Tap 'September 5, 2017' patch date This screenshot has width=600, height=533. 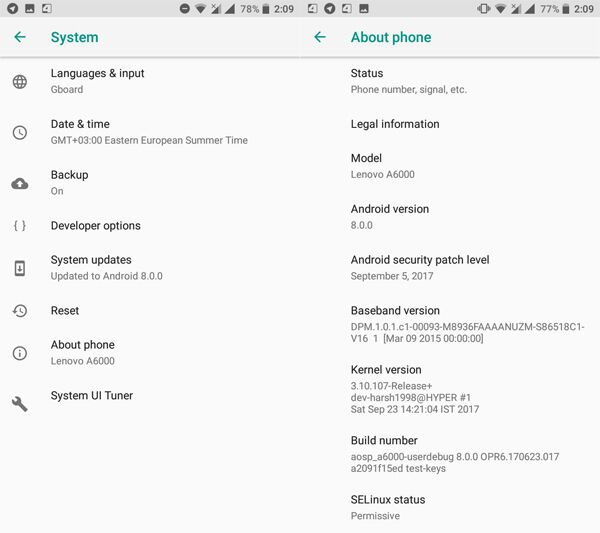point(392,276)
